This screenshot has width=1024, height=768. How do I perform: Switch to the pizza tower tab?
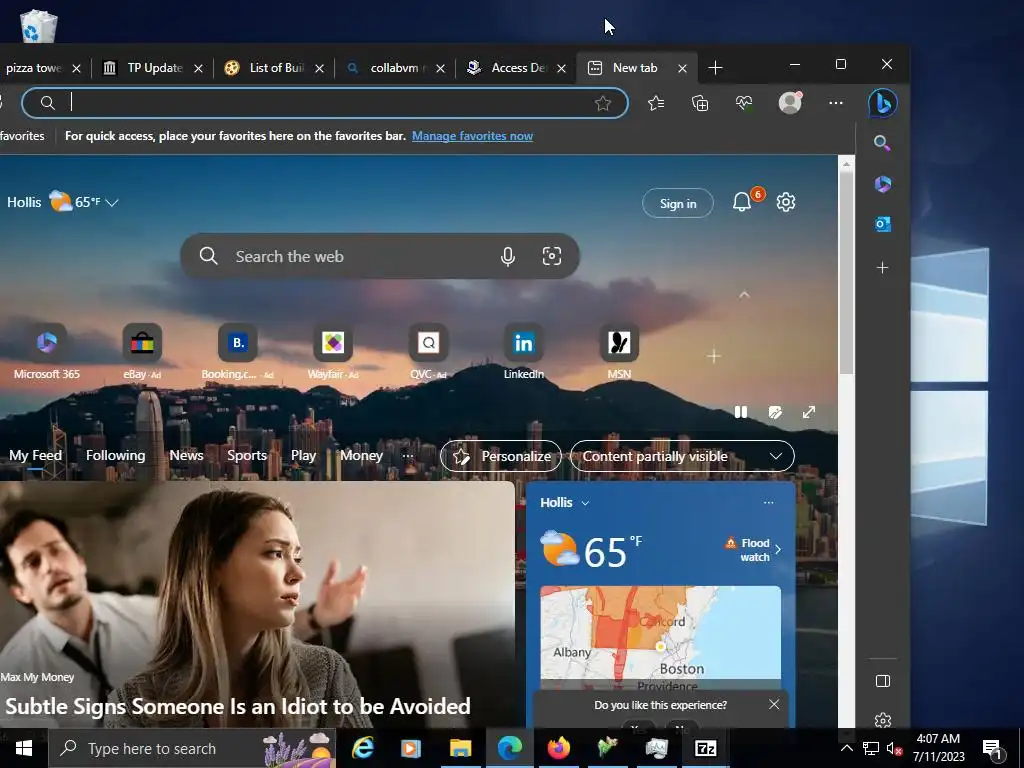[x=33, y=68]
